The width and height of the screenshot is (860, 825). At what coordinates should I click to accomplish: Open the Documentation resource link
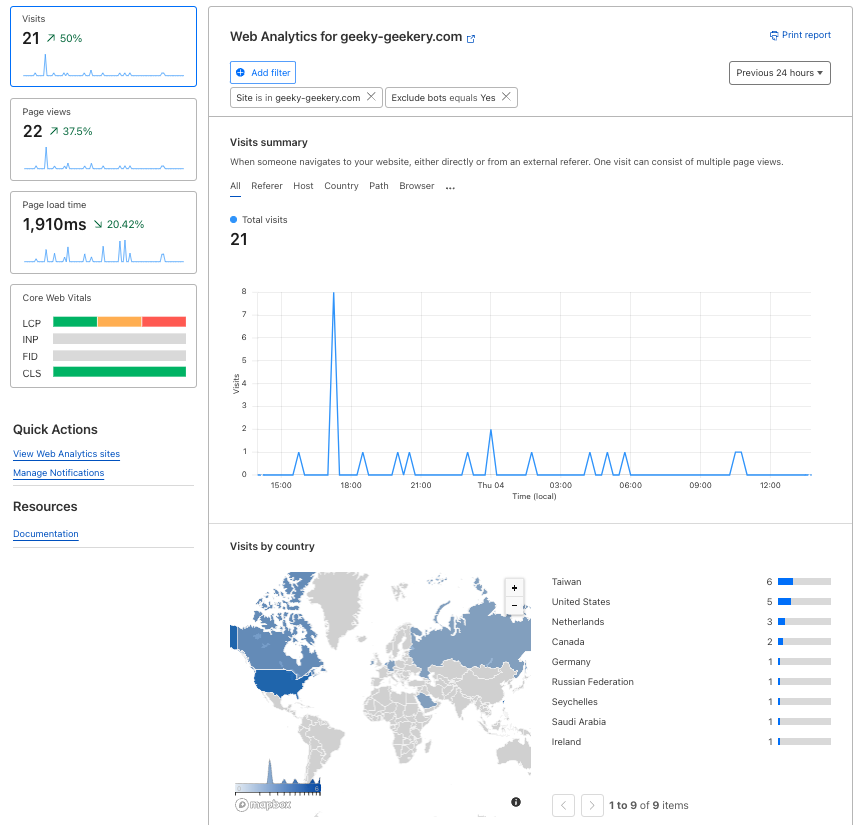coord(45,534)
